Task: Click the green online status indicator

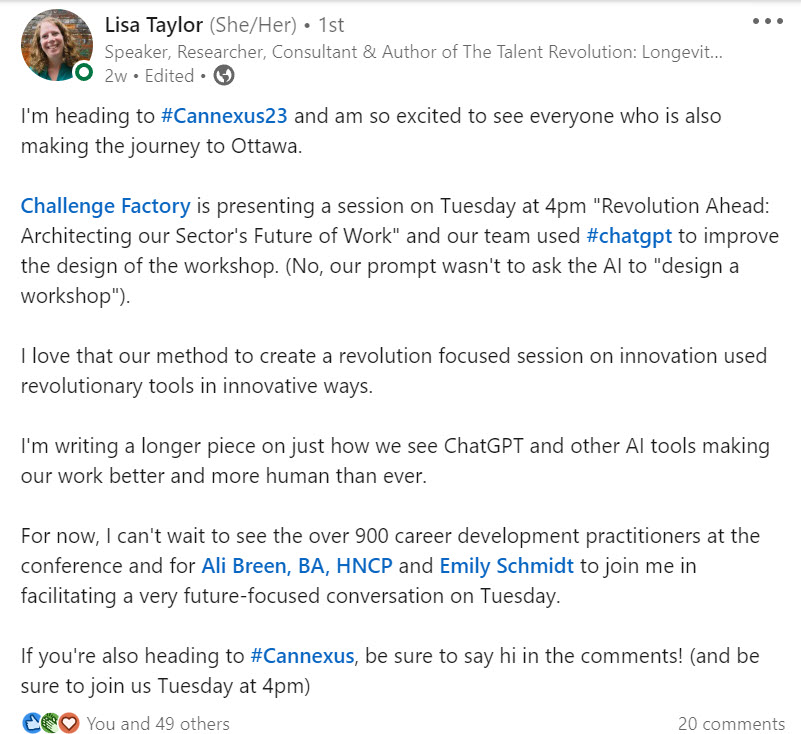Action: pyautogui.click(x=85, y=73)
